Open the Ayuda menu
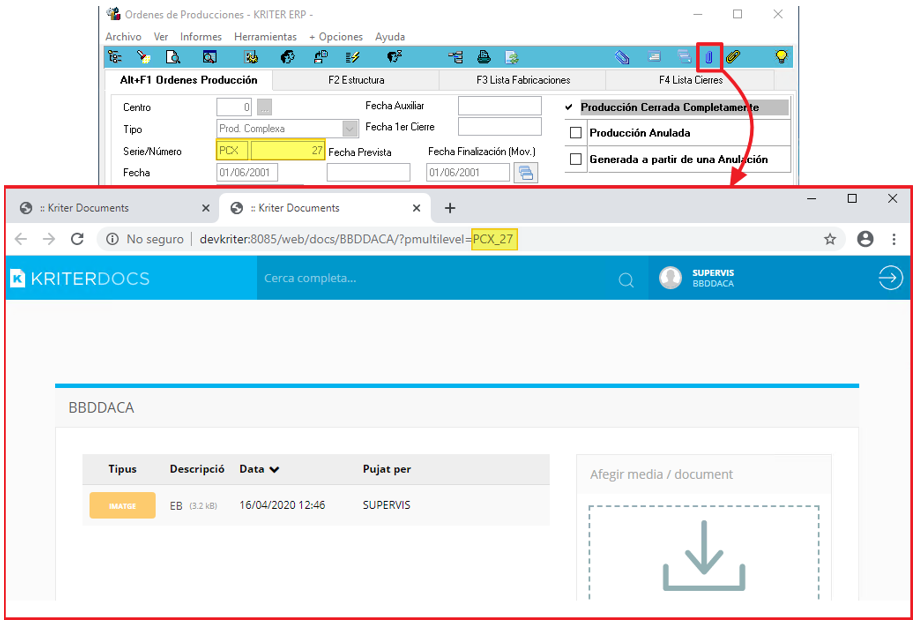 [x=390, y=36]
